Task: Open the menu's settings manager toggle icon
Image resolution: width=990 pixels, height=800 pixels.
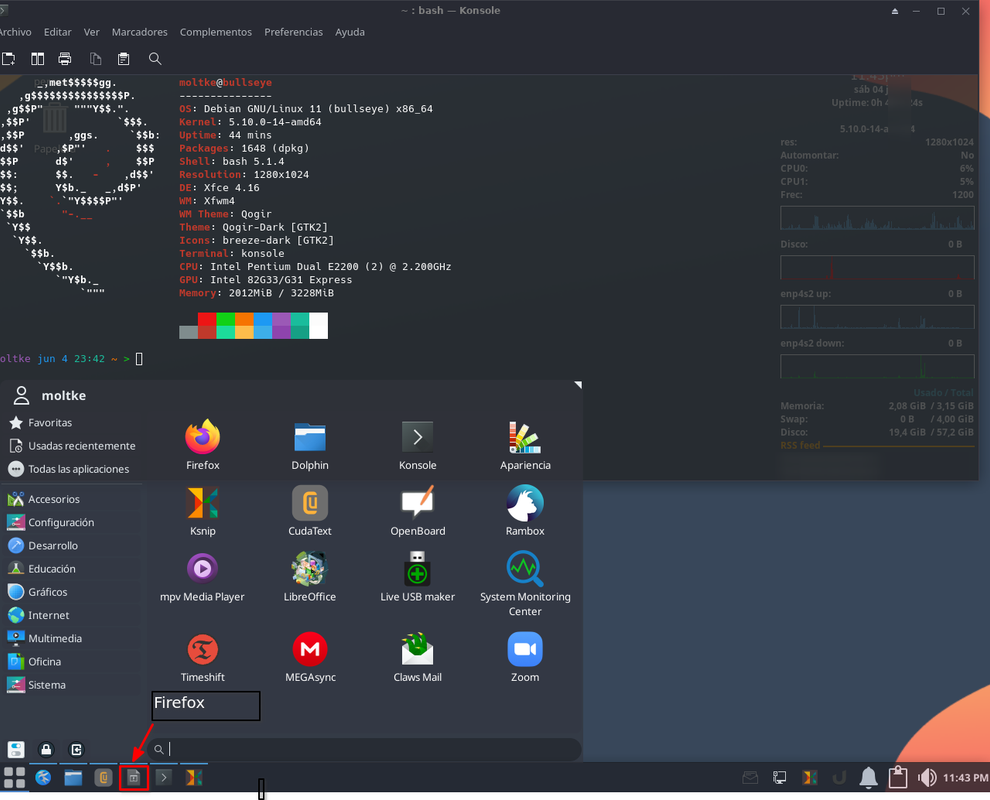Action: (x=16, y=749)
